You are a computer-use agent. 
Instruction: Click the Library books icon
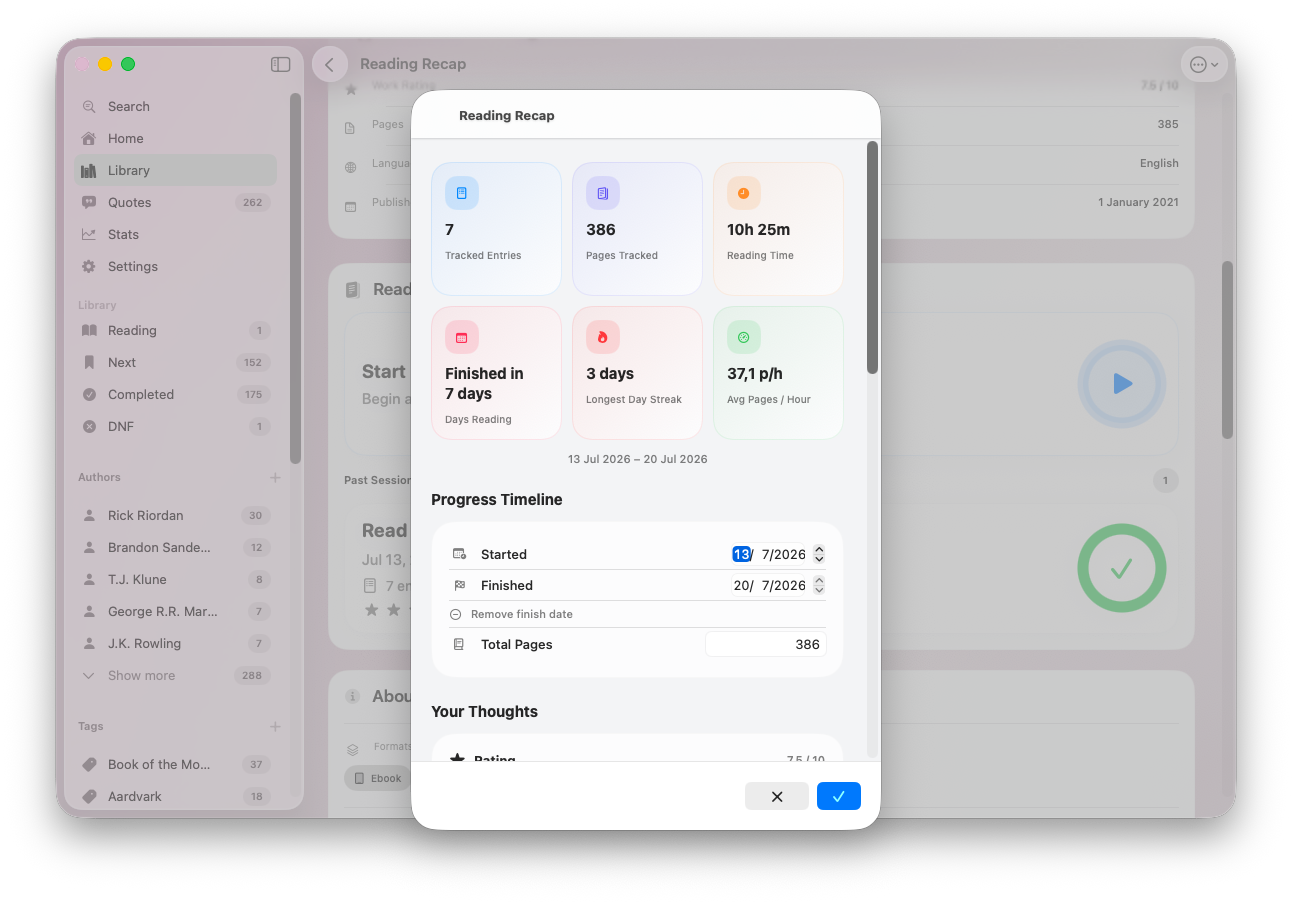pos(89,170)
